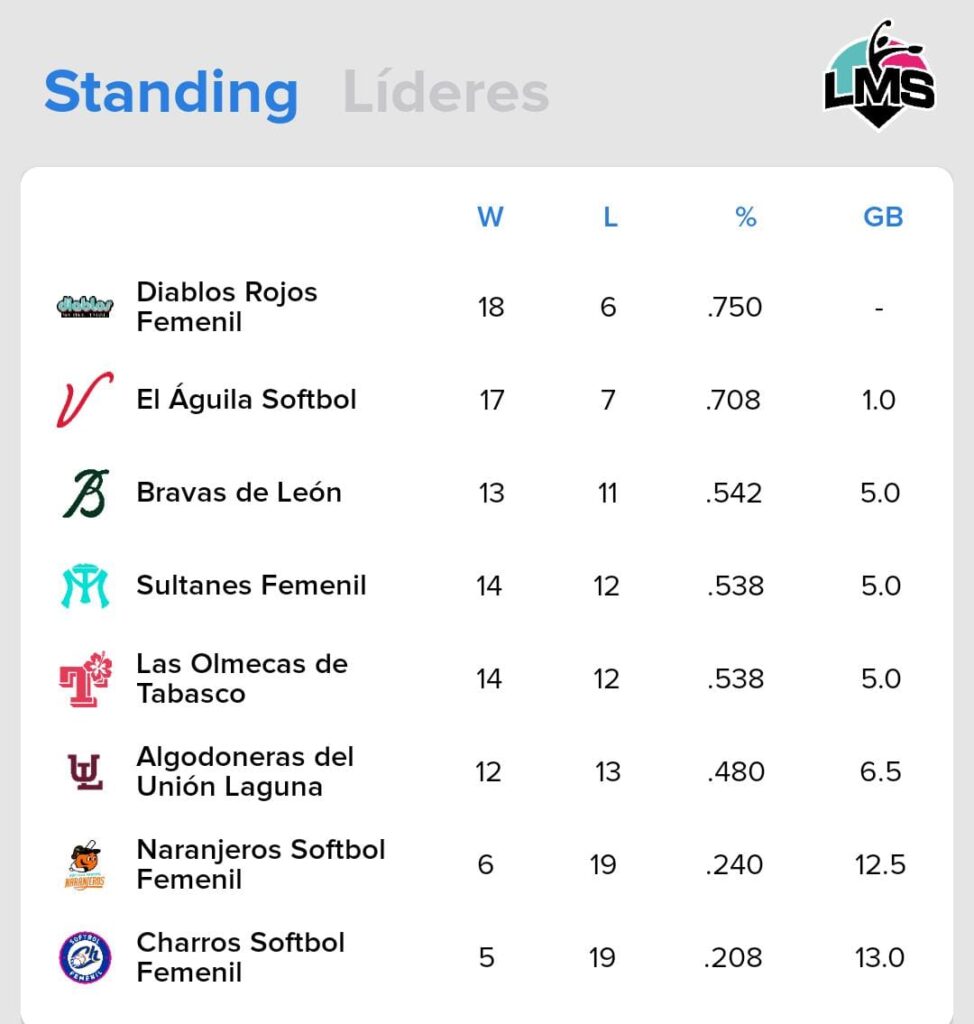Select the Sultanes Femenil team name
The width and height of the screenshot is (974, 1024).
(x=251, y=585)
